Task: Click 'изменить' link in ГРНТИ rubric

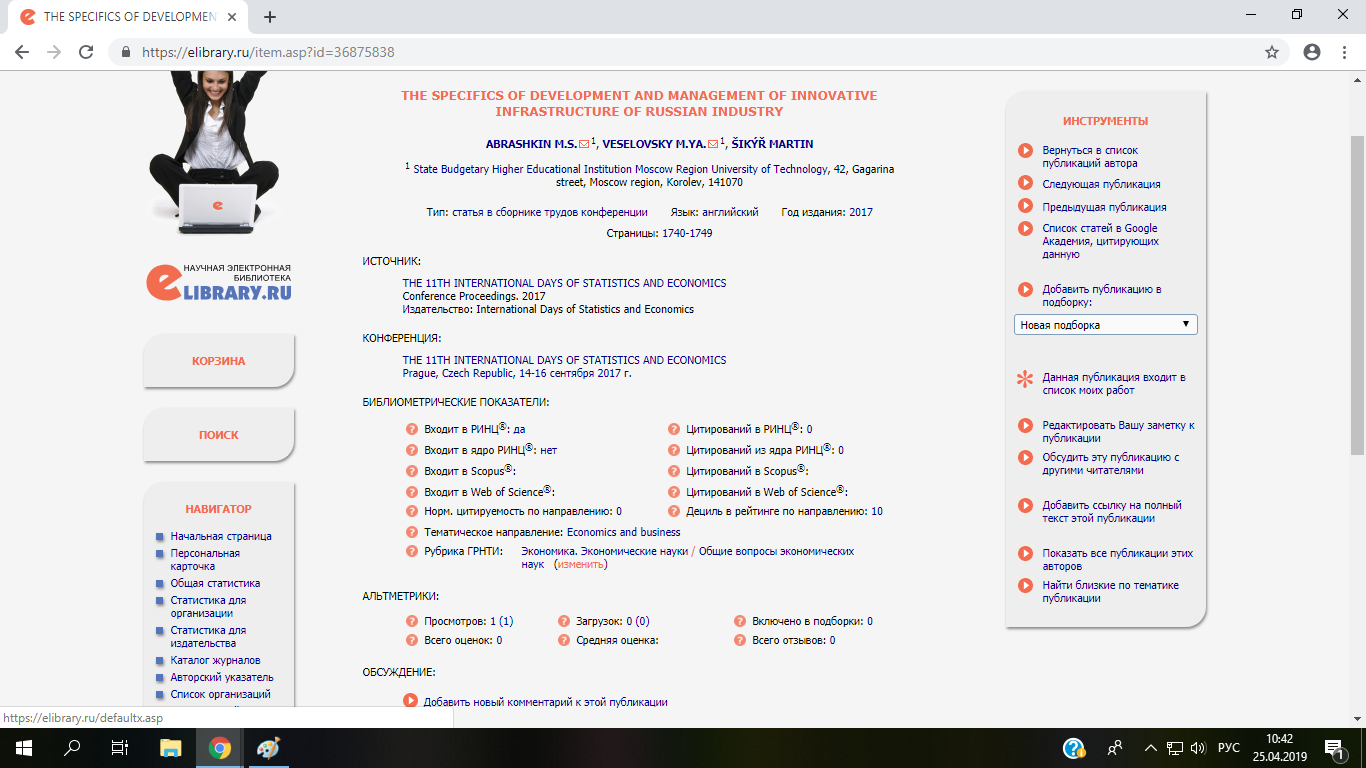Action: pos(581,564)
